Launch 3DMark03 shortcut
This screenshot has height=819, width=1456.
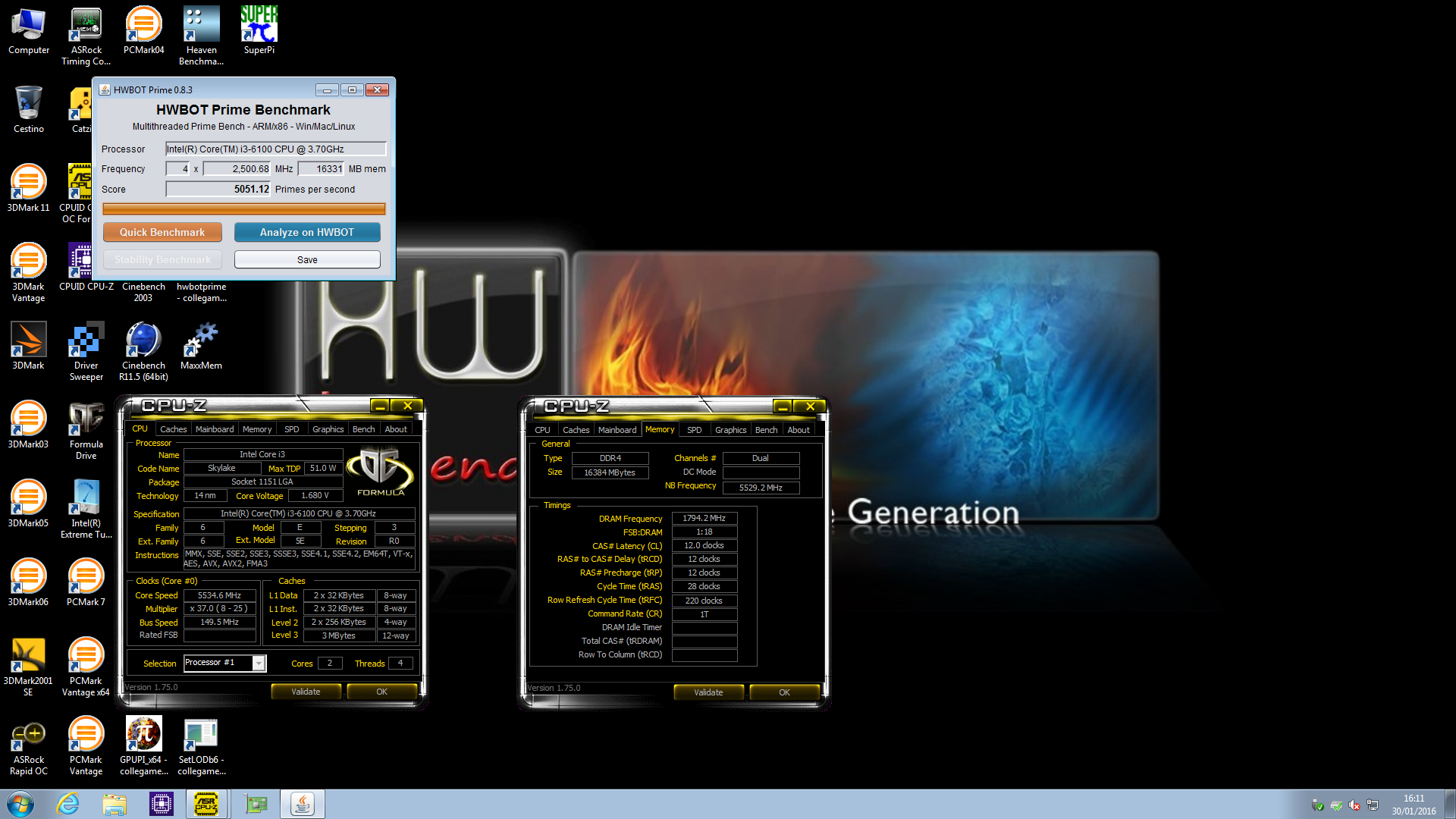tap(29, 426)
